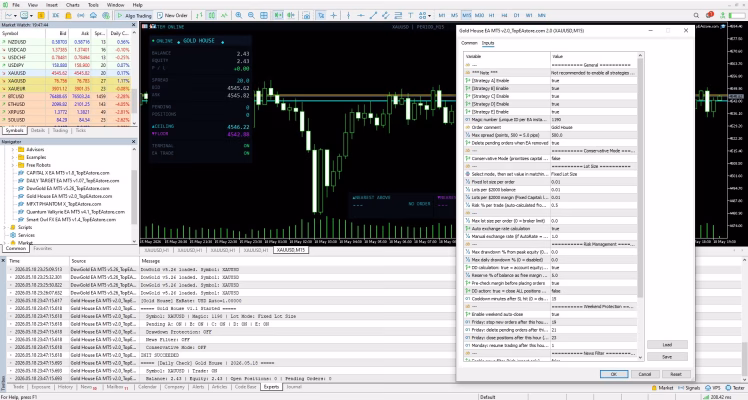The width and height of the screenshot is (748, 400).
Task: Select the equidistant channel tool
Action: pos(385,15)
